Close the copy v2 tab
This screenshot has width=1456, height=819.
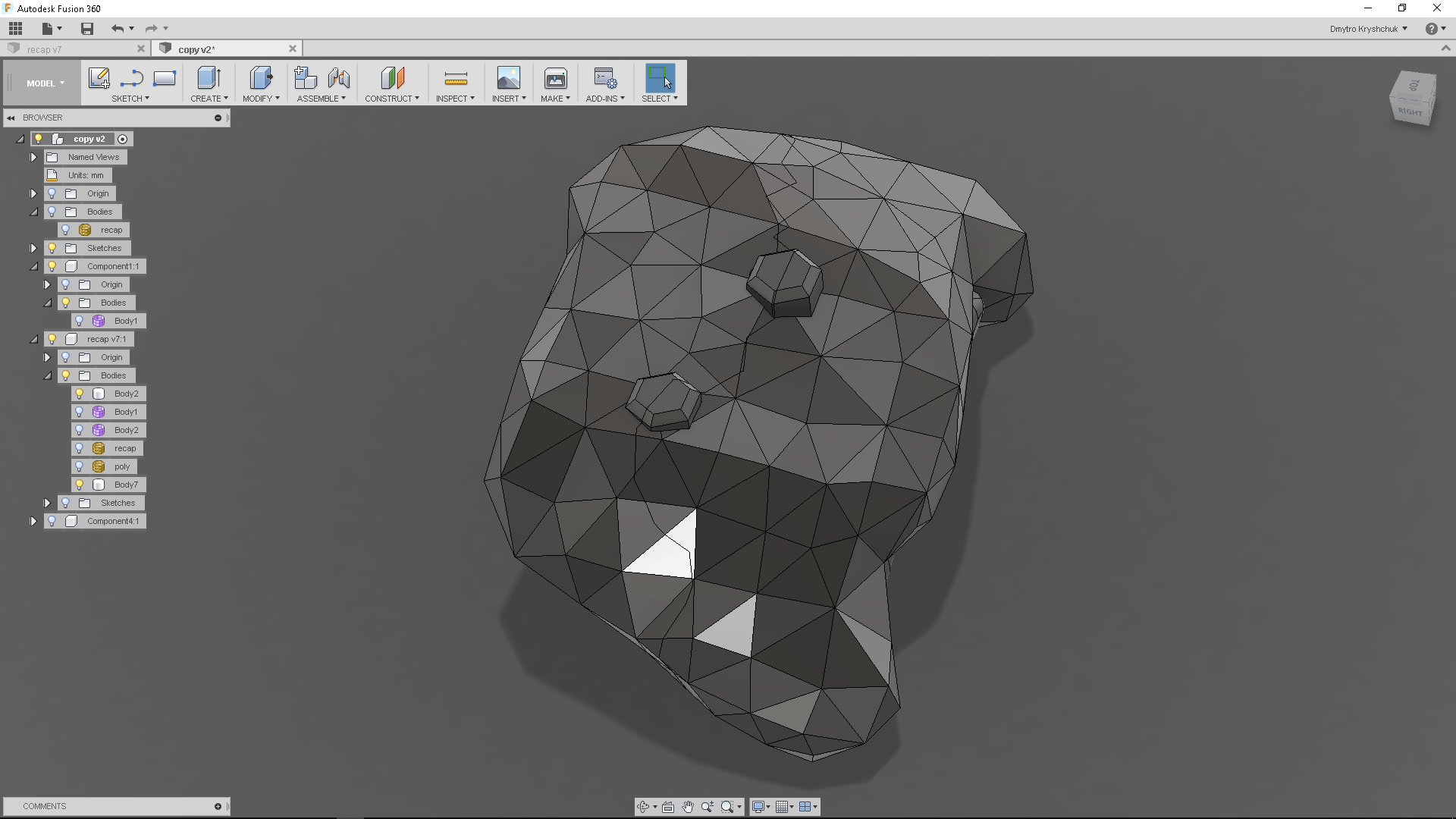pos(293,49)
